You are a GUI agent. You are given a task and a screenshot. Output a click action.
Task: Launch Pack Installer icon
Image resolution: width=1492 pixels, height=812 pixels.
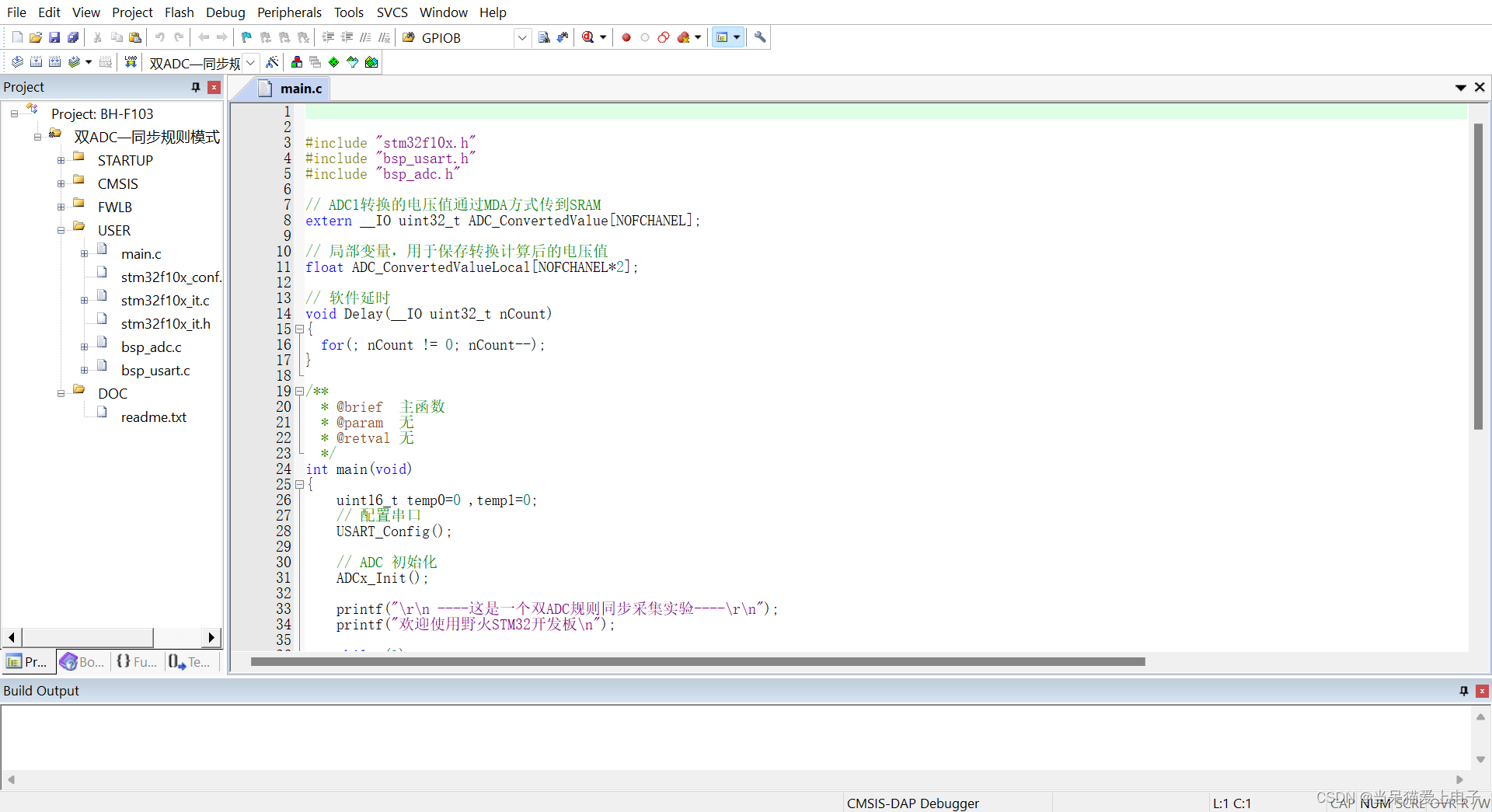pyautogui.click(x=371, y=62)
